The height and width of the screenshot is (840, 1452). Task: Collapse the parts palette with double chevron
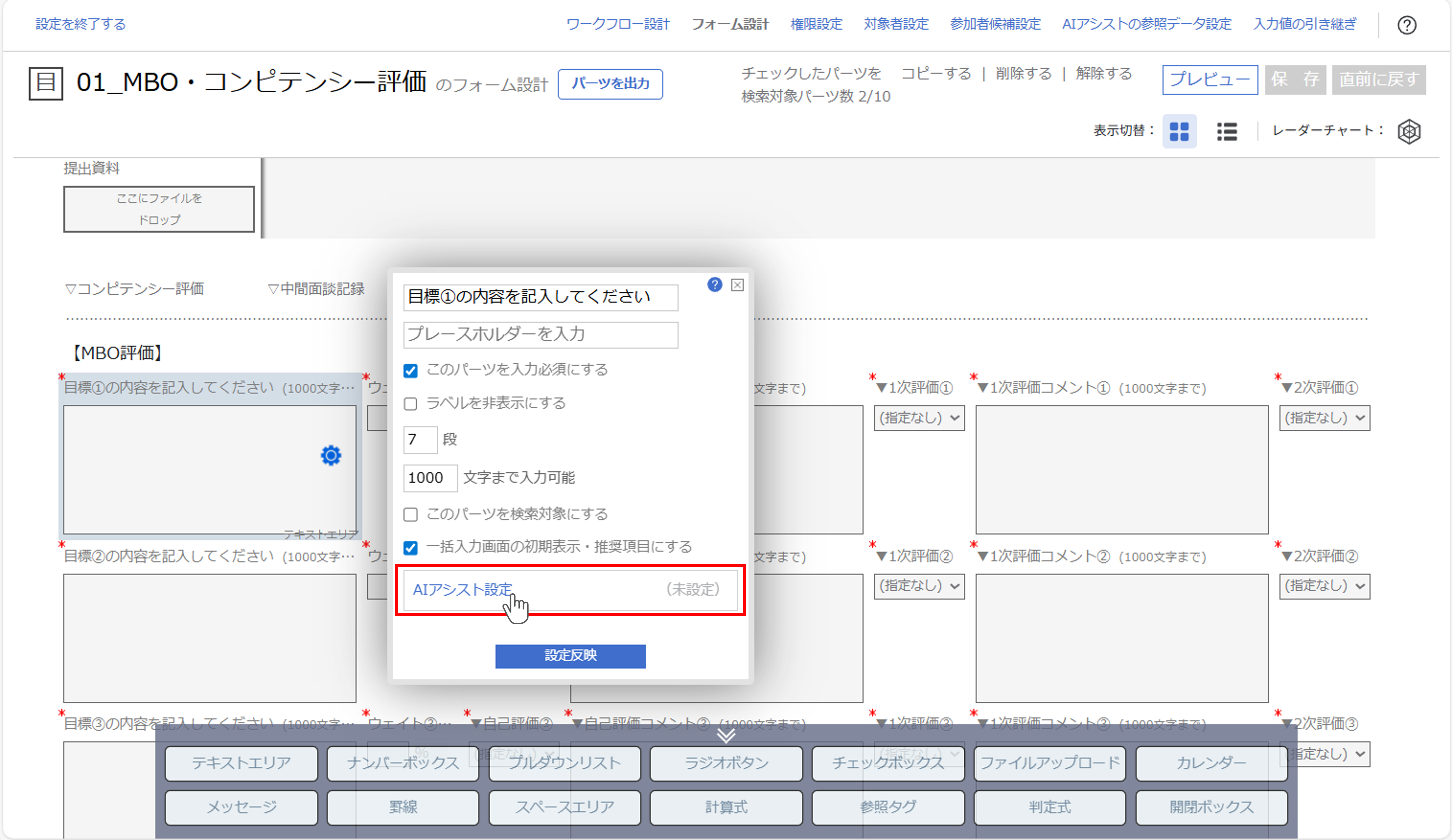[725, 735]
